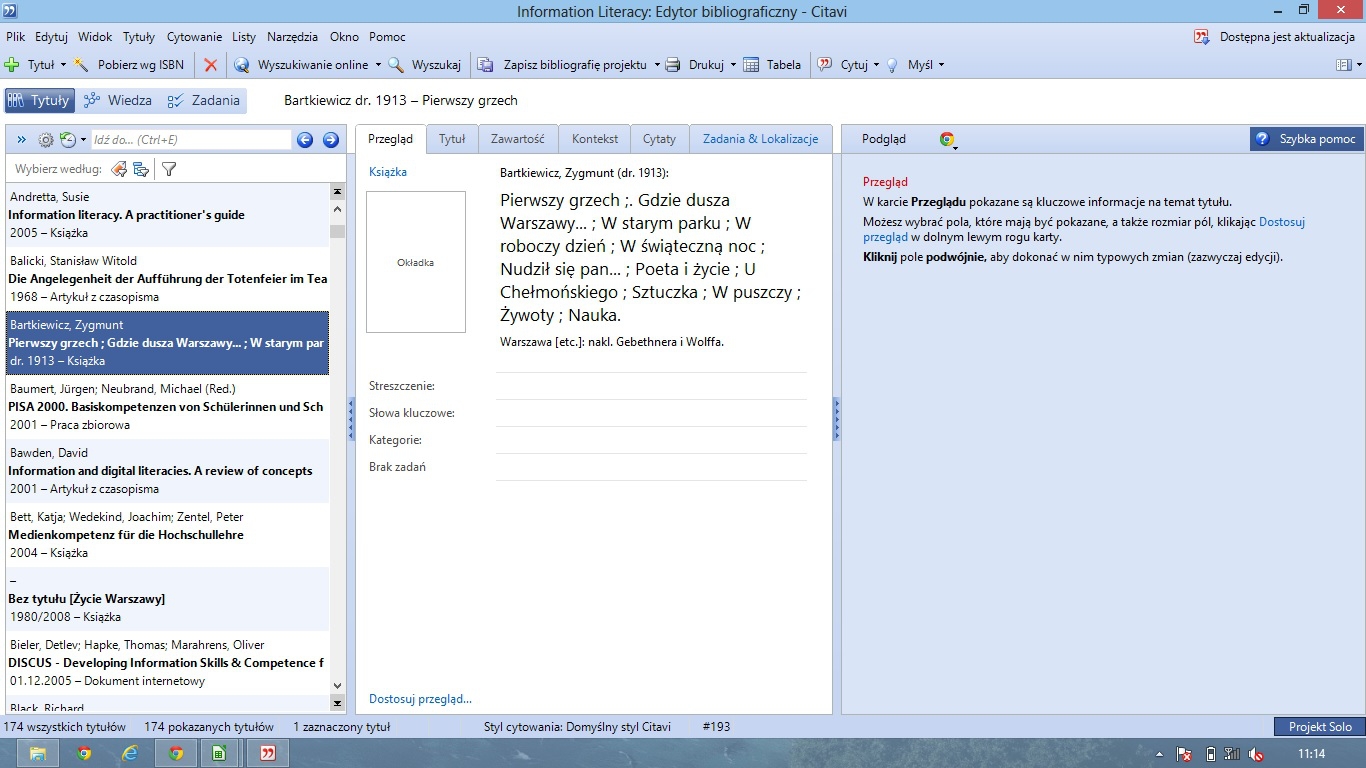Image resolution: width=1366 pixels, height=768 pixels.
Task: Open the Listy menu
Action: (244, 37)
